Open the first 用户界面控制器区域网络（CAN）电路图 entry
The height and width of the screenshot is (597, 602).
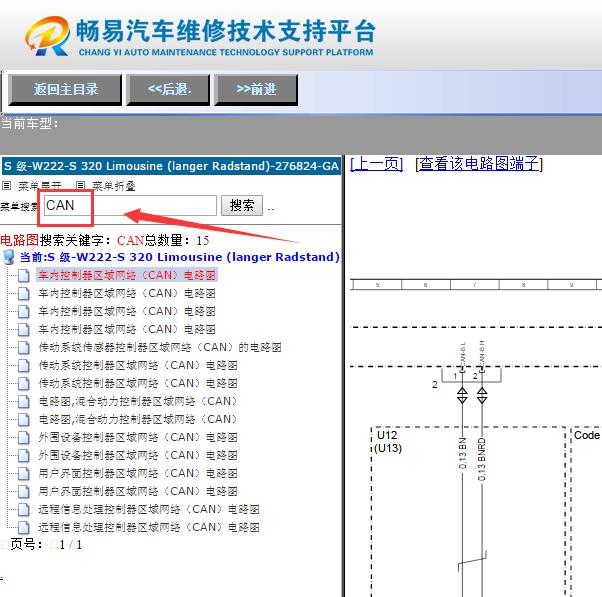[138, 473]
